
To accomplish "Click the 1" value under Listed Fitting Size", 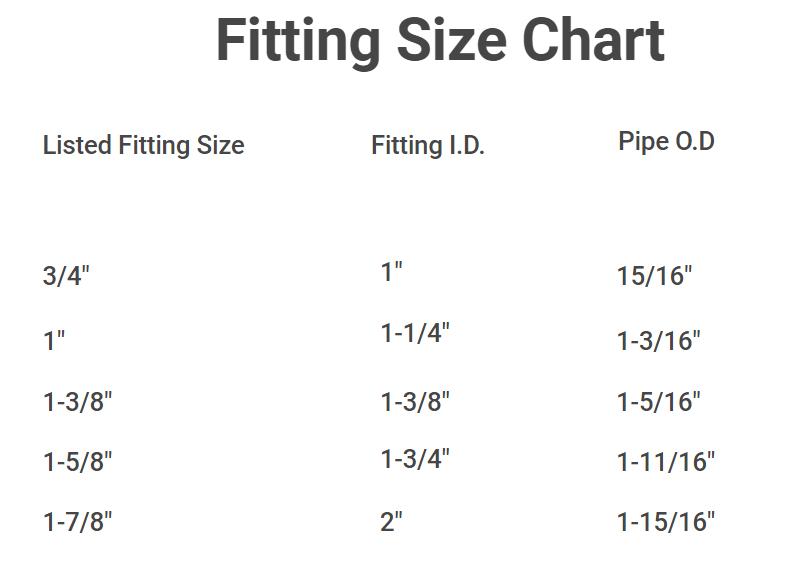I will [x=54, y=340].
